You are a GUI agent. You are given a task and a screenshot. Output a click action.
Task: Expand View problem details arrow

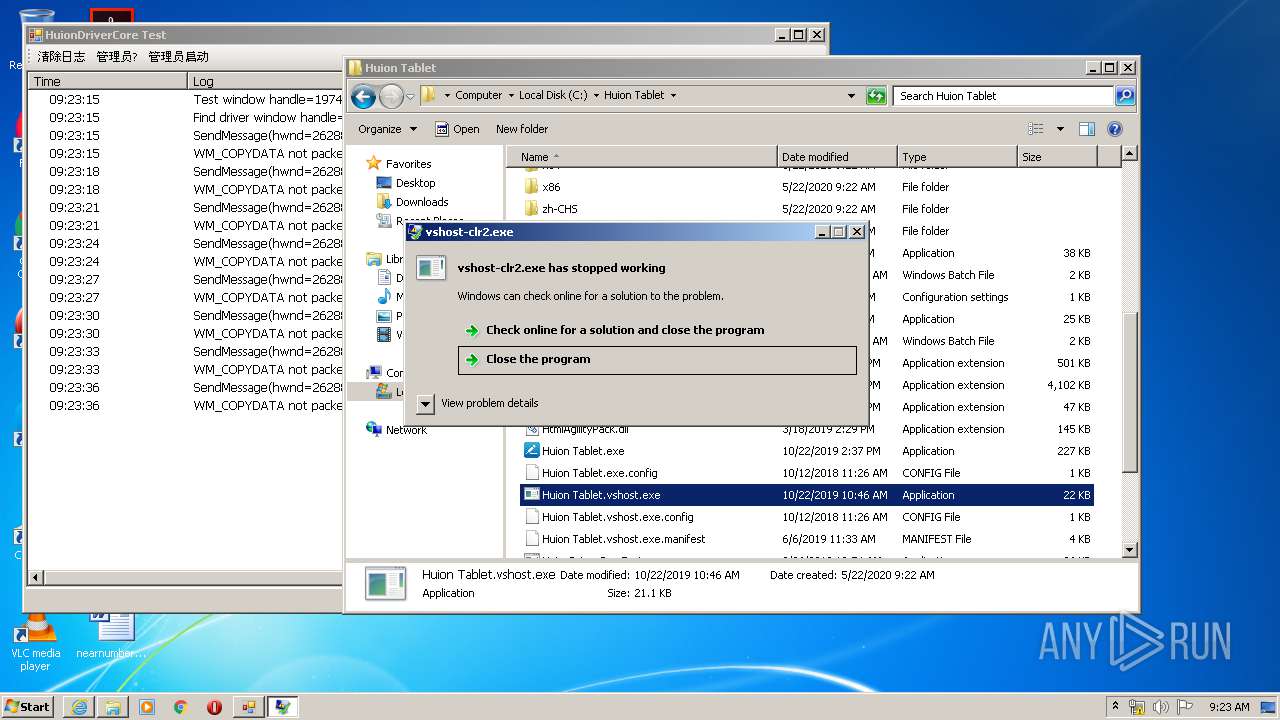425,403
